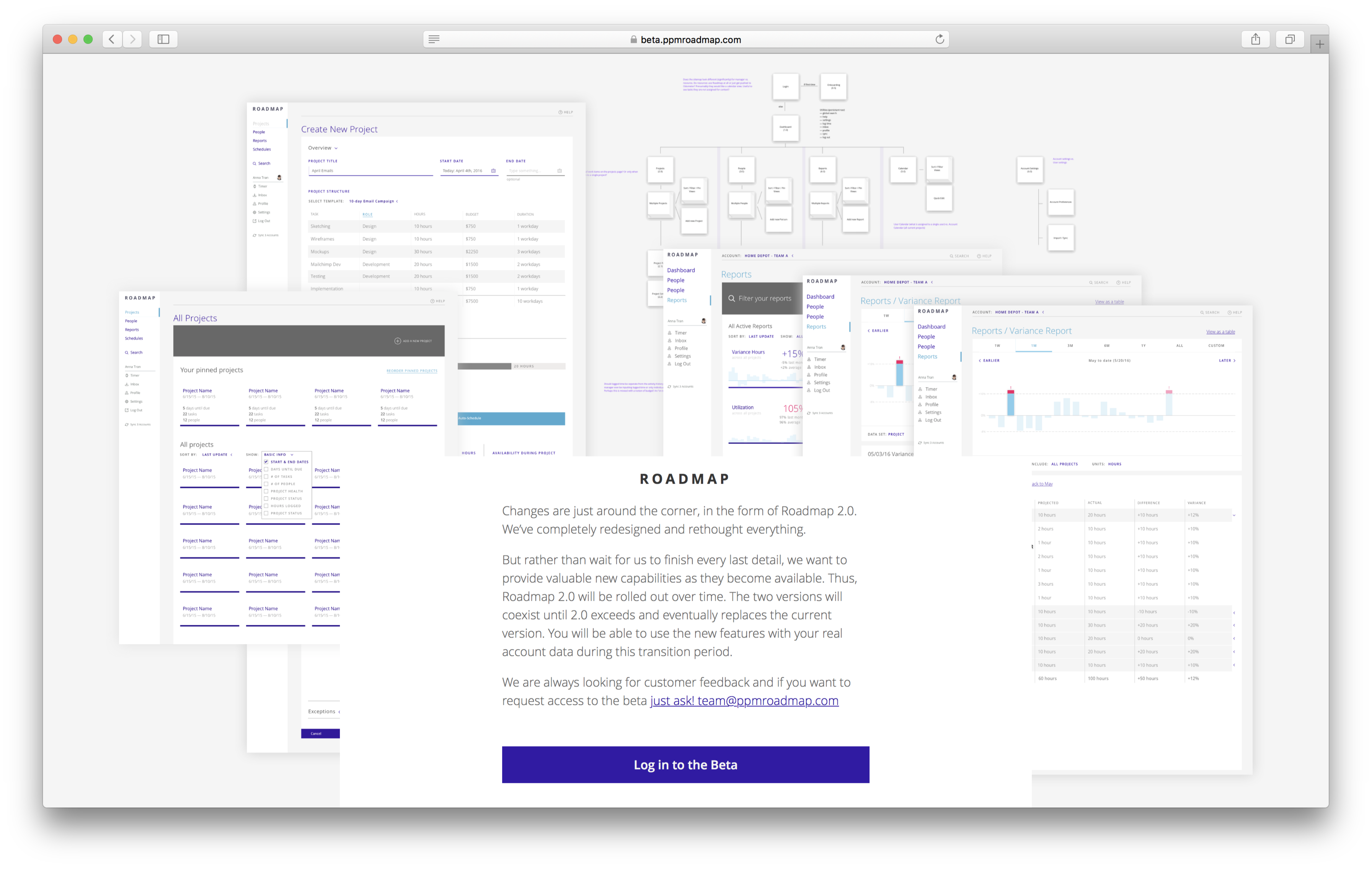Enable the Hours Logged checkbox

point(266,505)
